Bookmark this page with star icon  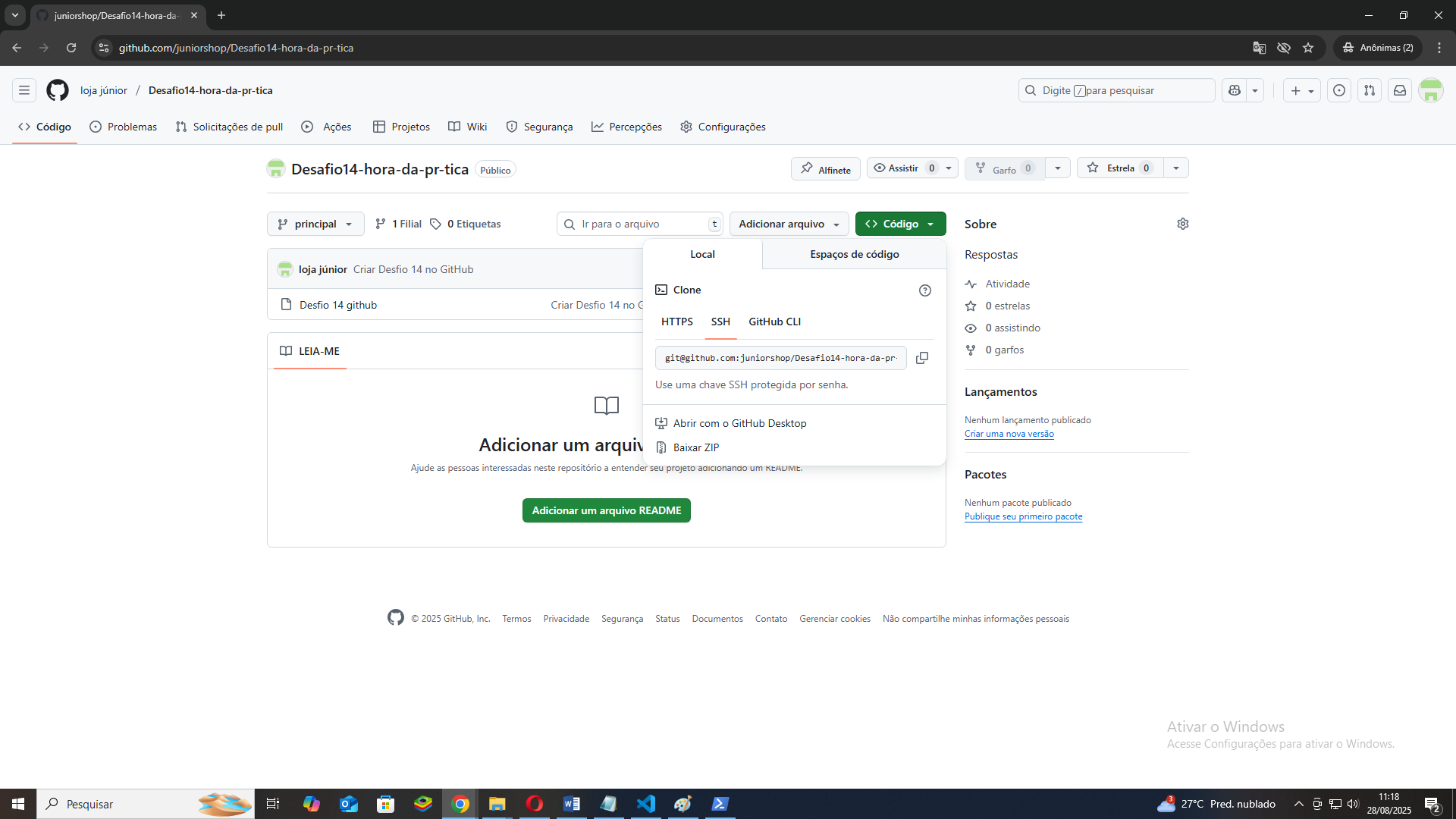[1308, 48]
